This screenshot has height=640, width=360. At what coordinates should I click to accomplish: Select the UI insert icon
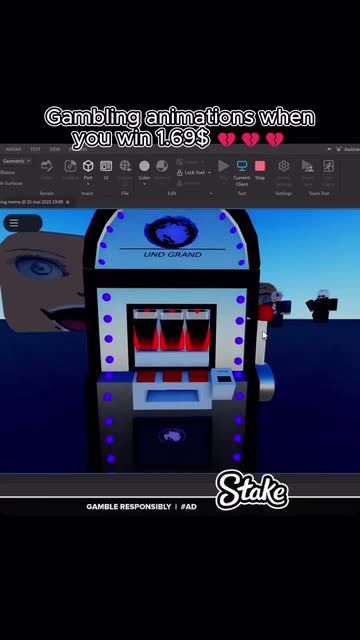coord(106,166)
